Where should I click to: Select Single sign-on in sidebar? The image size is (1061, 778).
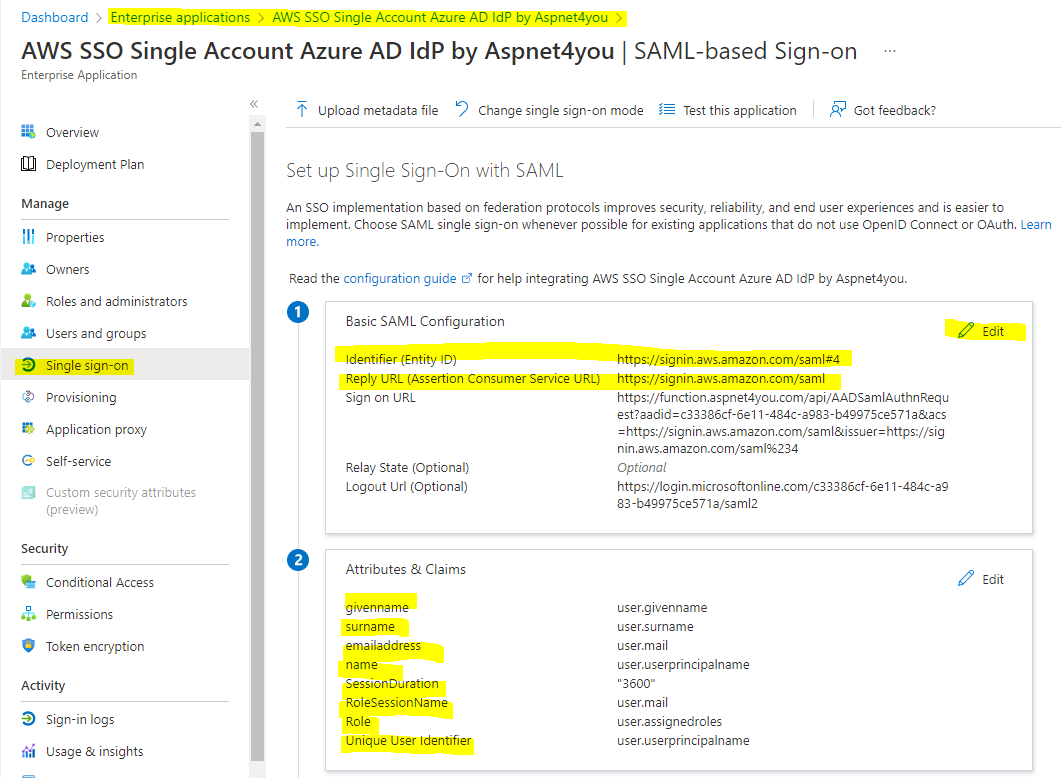(x=87, y=365)
